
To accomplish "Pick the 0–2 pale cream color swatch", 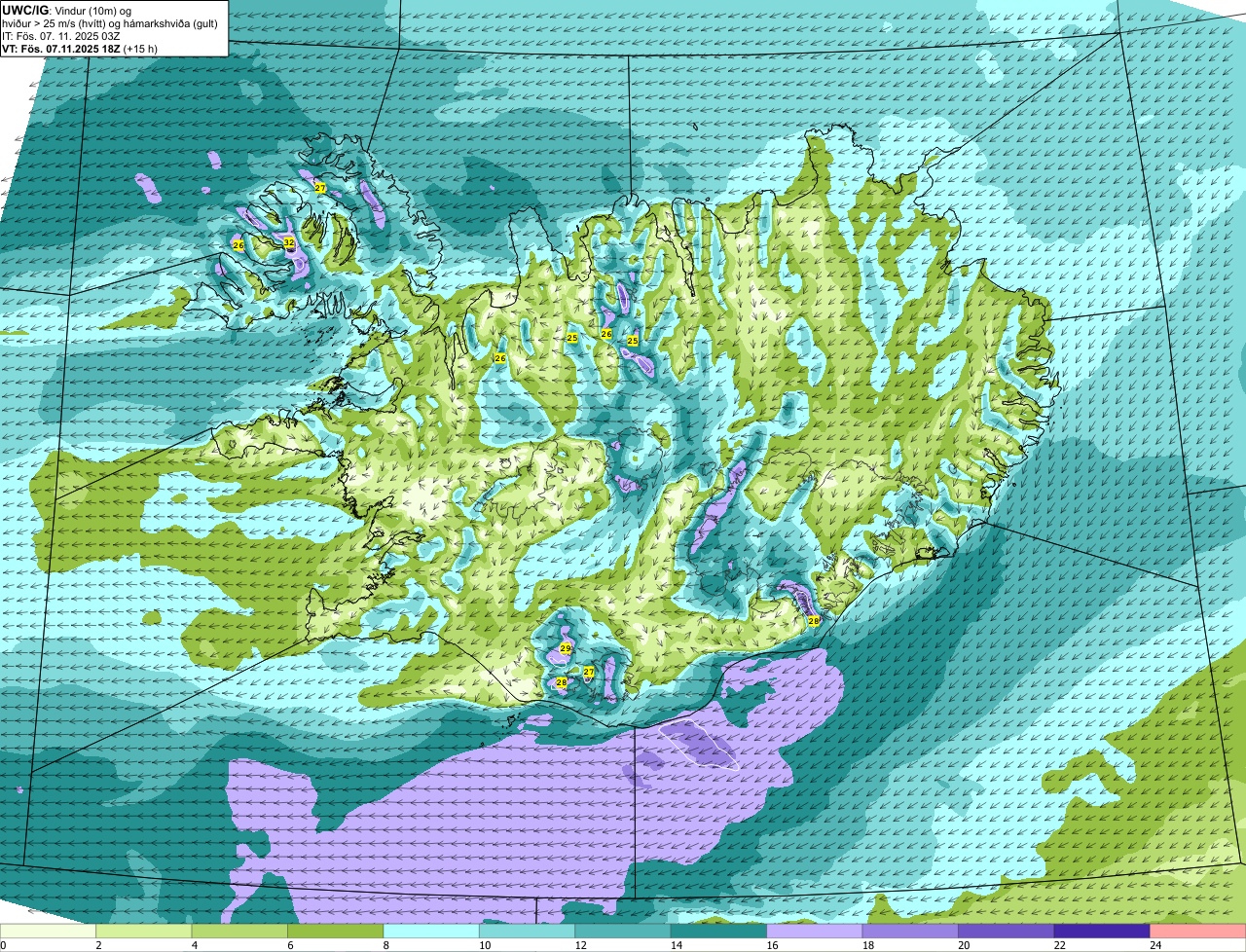I will [49, 932].
